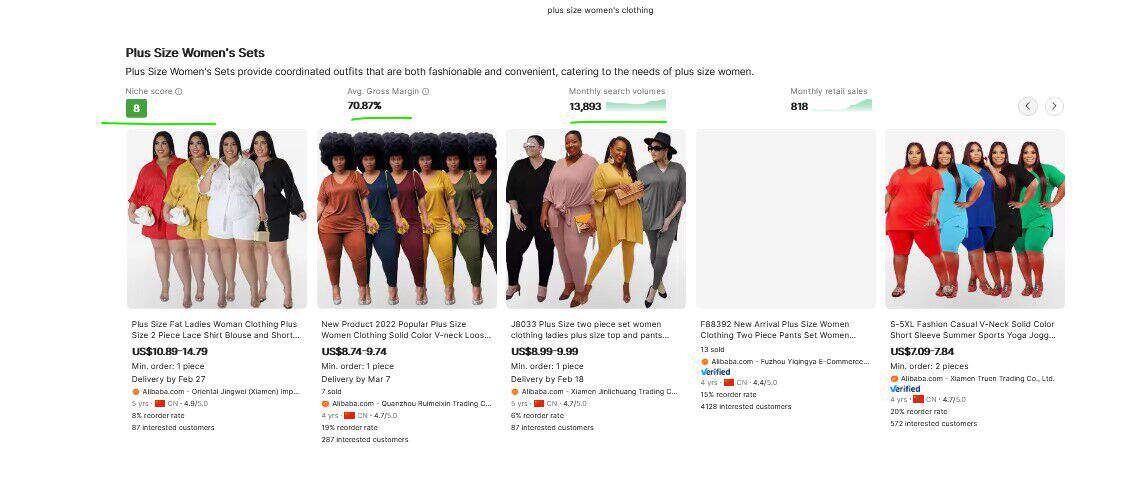Open the S-5XL yoga jogger set image
The image size is (1146, 480).
point(975,219)
